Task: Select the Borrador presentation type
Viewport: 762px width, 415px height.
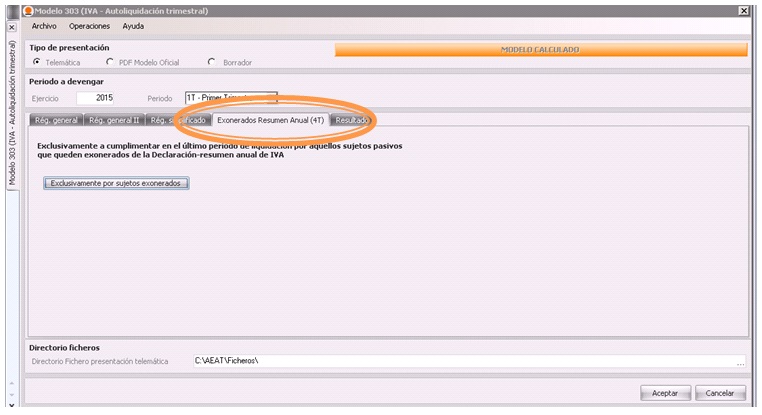Action: 211,62
